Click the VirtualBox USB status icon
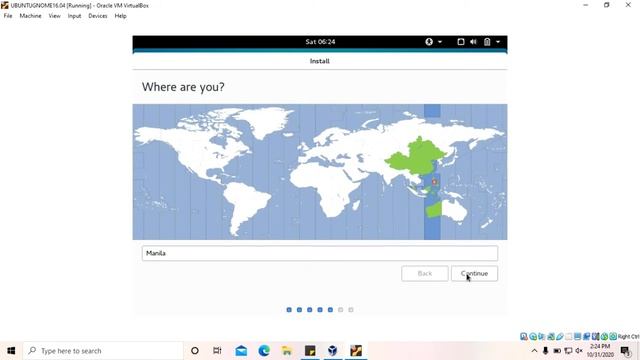640x360 pixels. pyautogui.click(x=560, y=336)
